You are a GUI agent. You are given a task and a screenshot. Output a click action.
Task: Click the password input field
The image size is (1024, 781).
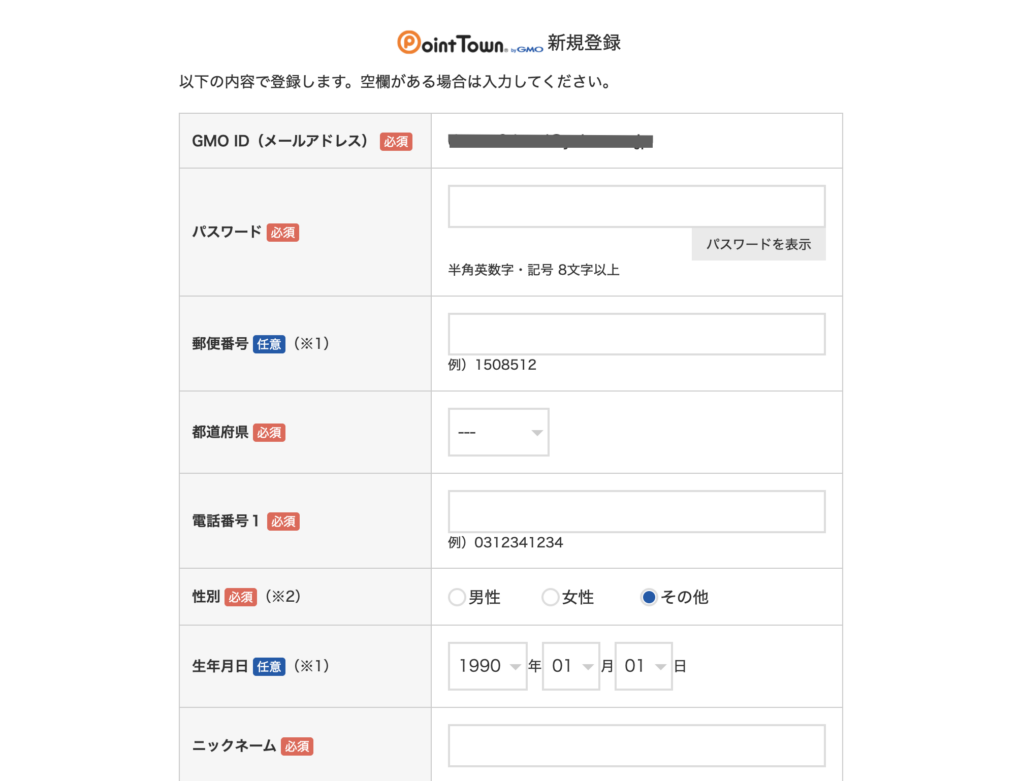(x=636, y=207)
